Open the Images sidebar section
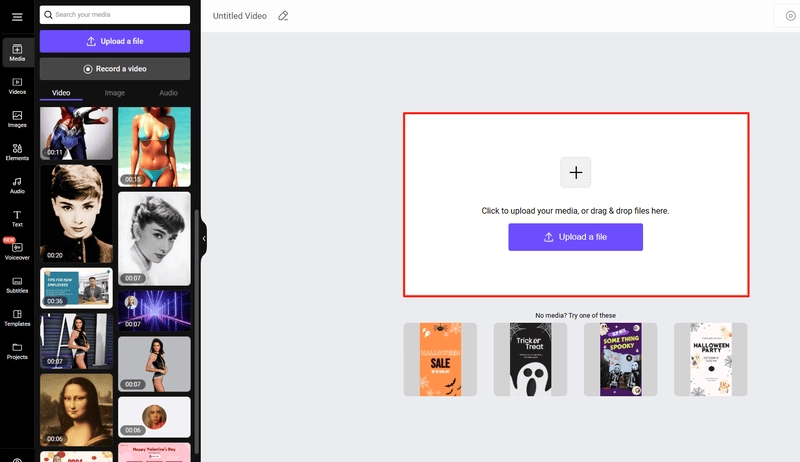Viewport: 800px width, 462px height. click(17, 119)
